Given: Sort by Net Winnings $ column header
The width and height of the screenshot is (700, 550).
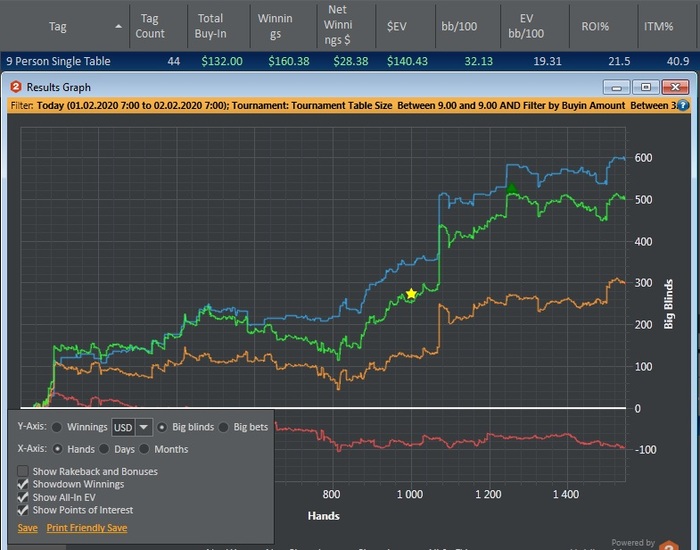Looking at the screenshot, I should 338,25.
